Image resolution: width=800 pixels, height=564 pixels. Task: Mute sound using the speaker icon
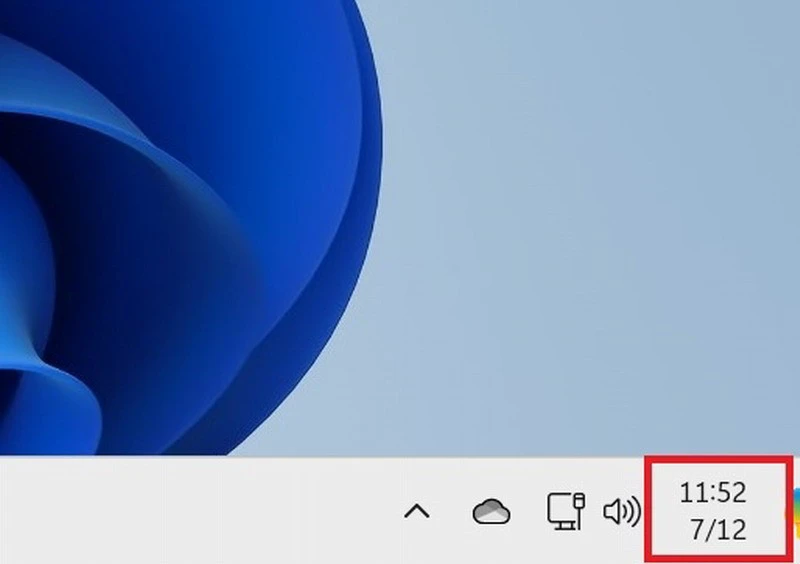621,512
